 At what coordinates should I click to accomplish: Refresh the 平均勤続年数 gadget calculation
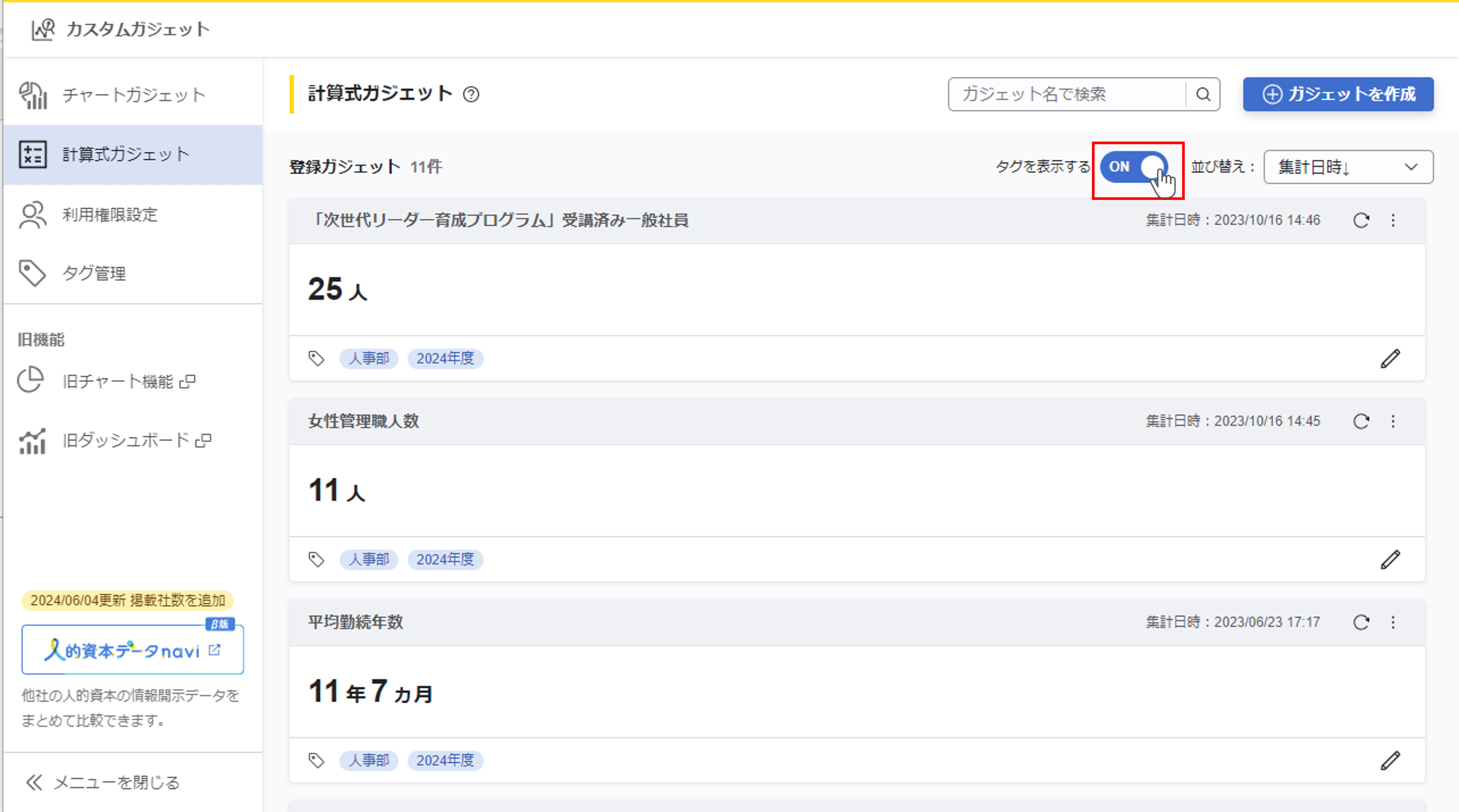(x=1361, y=622)
